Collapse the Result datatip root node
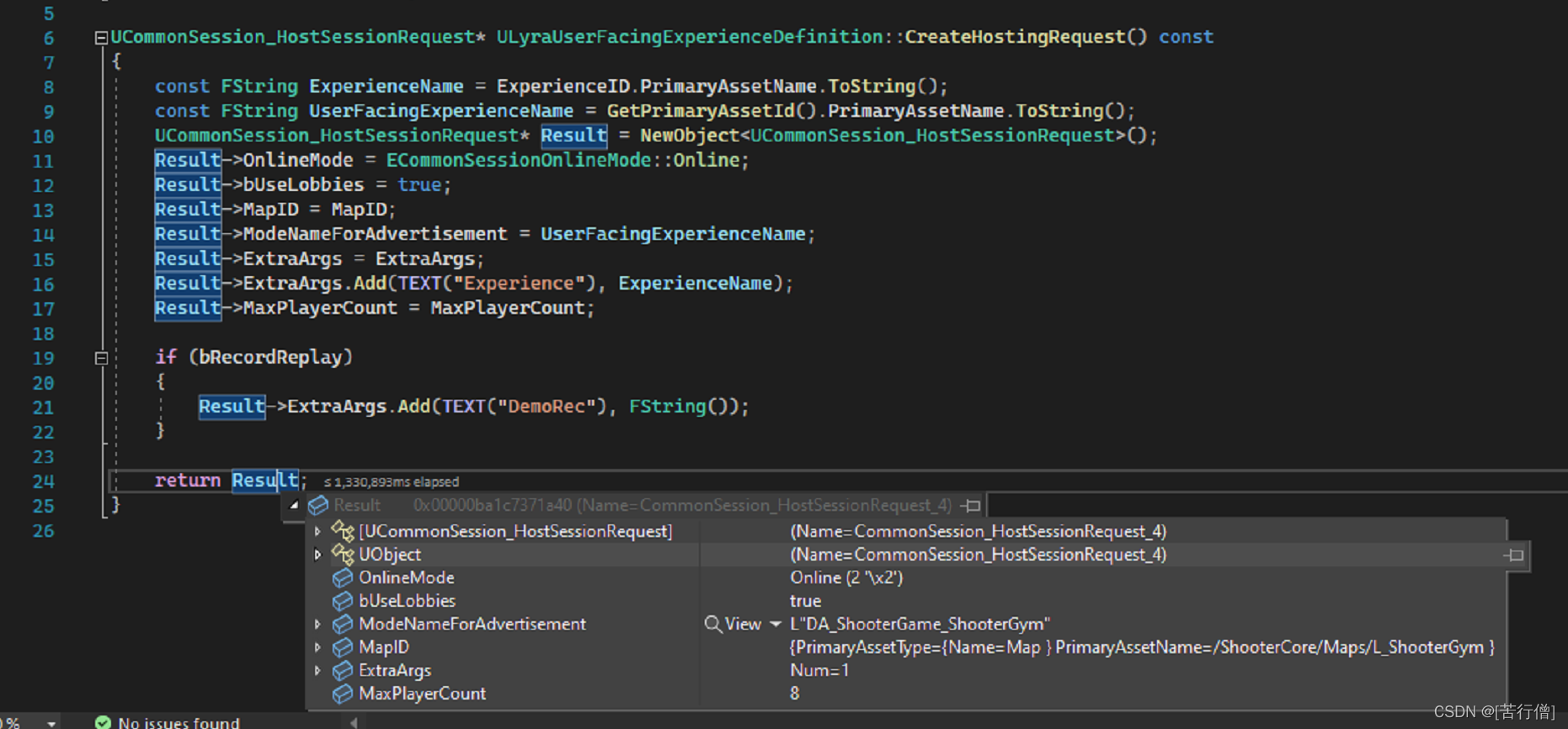Viewport: 1568px width, 729px height. [x=294, y=505]
